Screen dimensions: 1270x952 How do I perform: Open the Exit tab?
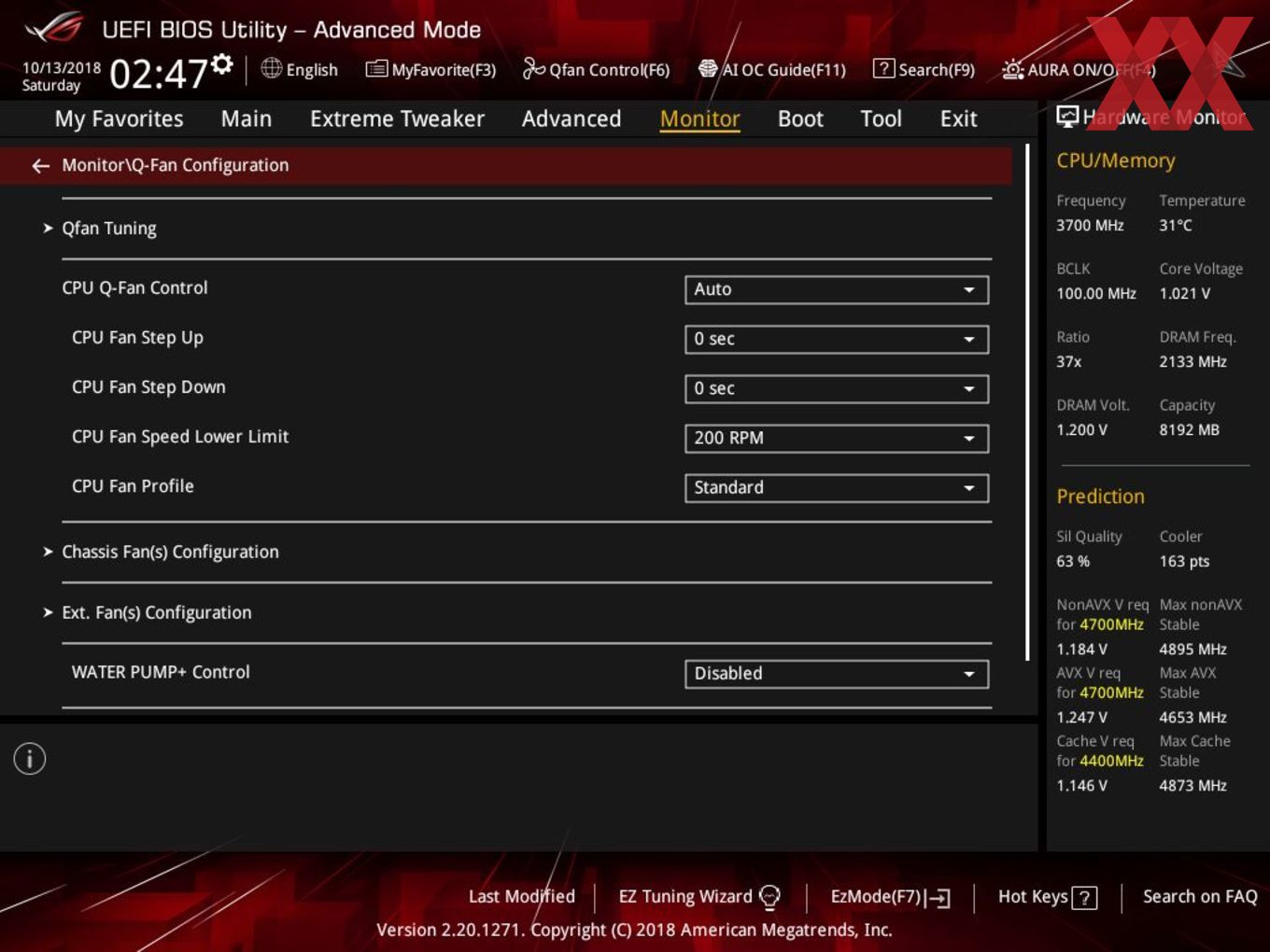click(x=958, y=119)
